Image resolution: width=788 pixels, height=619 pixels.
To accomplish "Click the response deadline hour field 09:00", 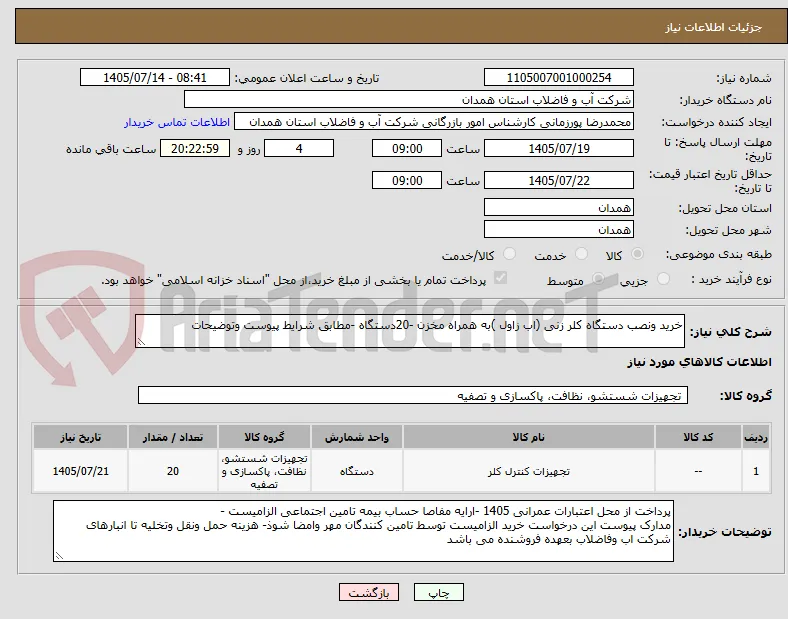I will (x=407, y=149).
